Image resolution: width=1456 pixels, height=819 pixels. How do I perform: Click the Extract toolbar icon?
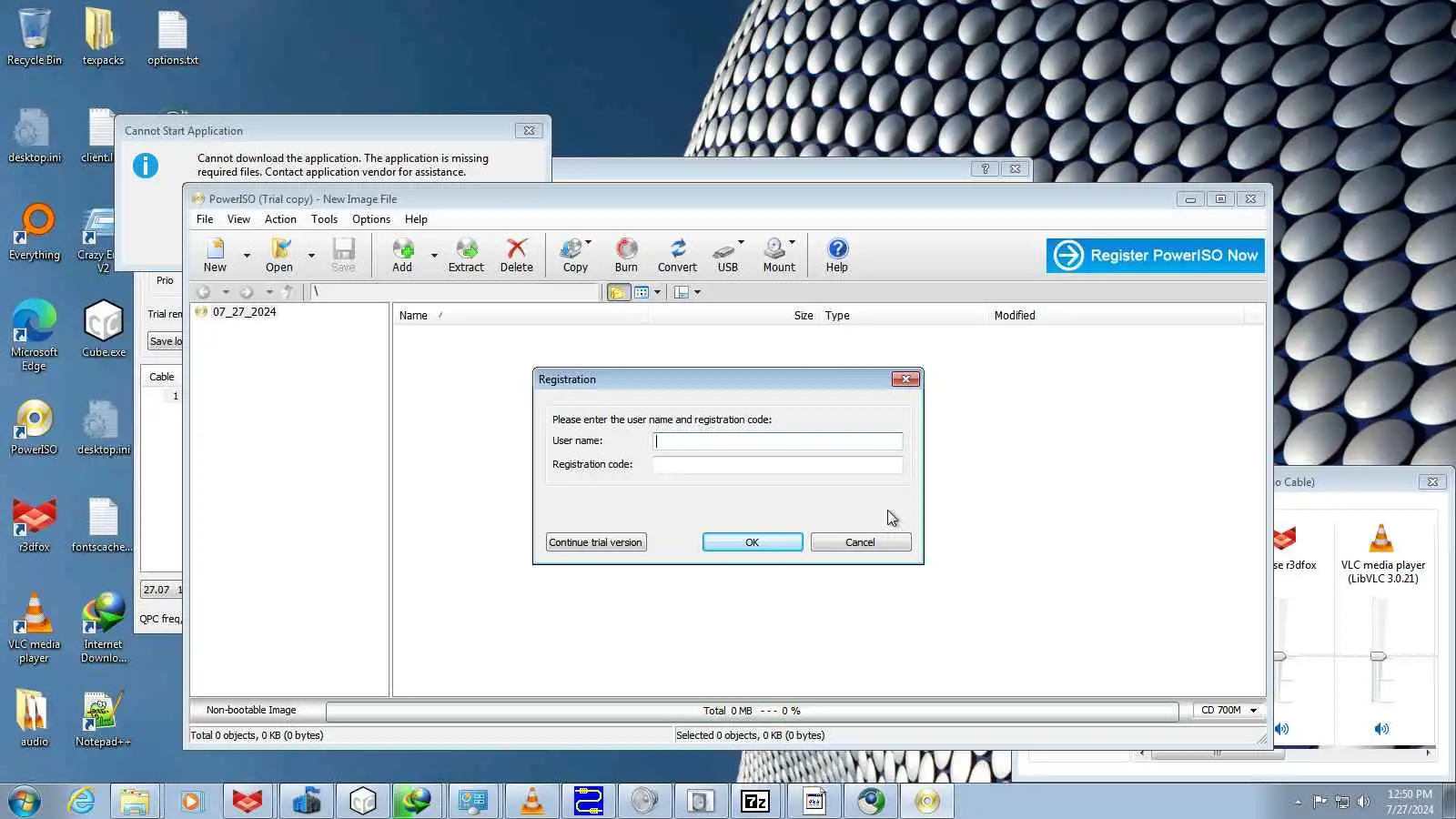466,255
